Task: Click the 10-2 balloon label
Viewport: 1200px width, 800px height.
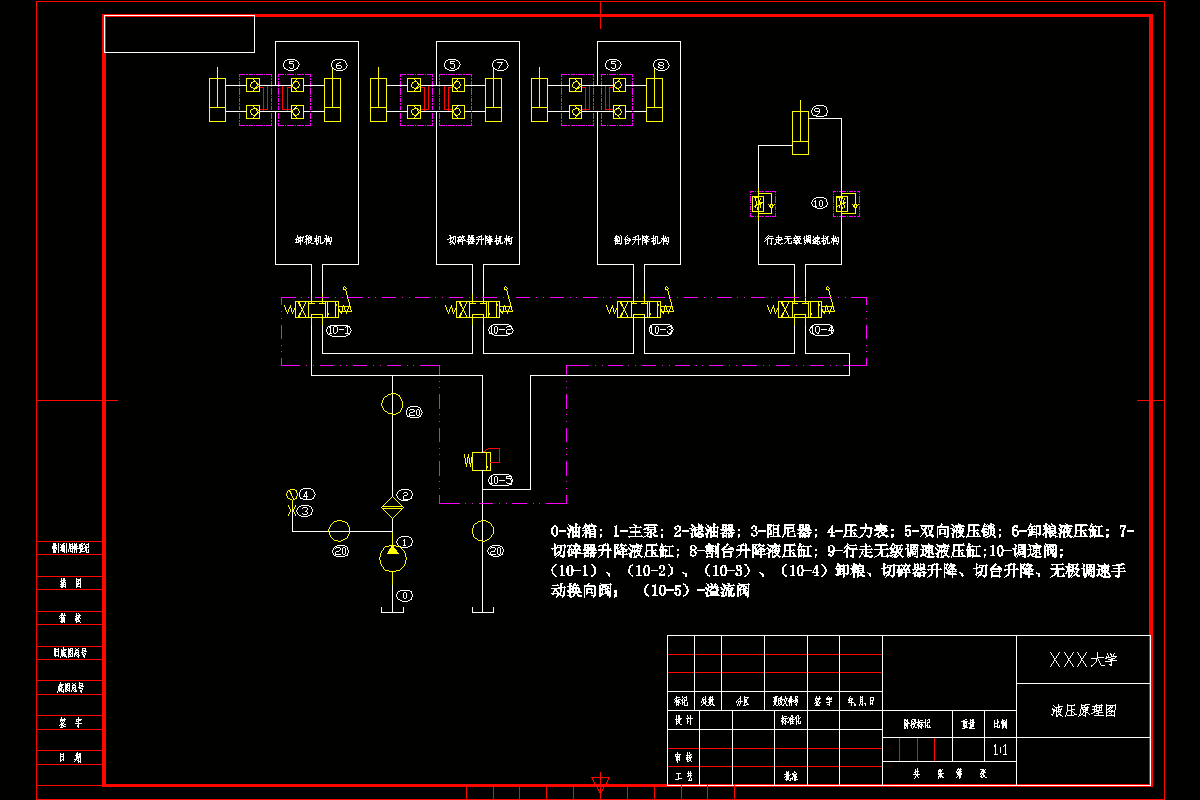Action: tap(501, 330)
